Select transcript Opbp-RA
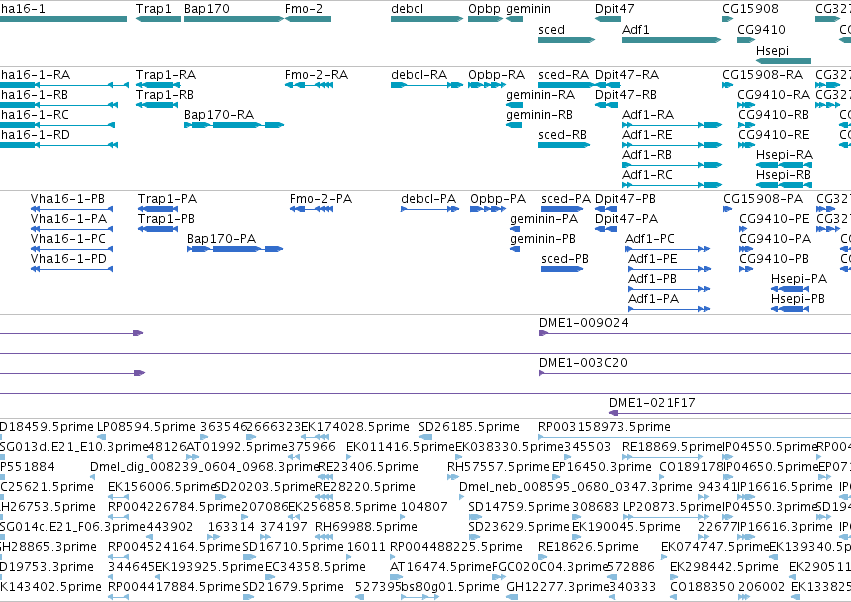The height and width of the screenshot is (602, 851). click(x=487, y=85)
